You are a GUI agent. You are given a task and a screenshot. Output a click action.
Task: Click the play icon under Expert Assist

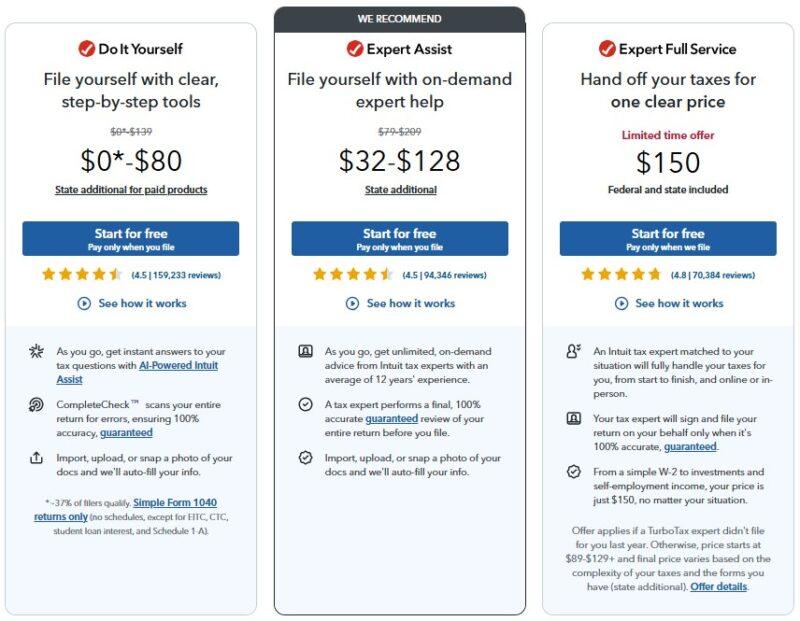tap(353, 303)
